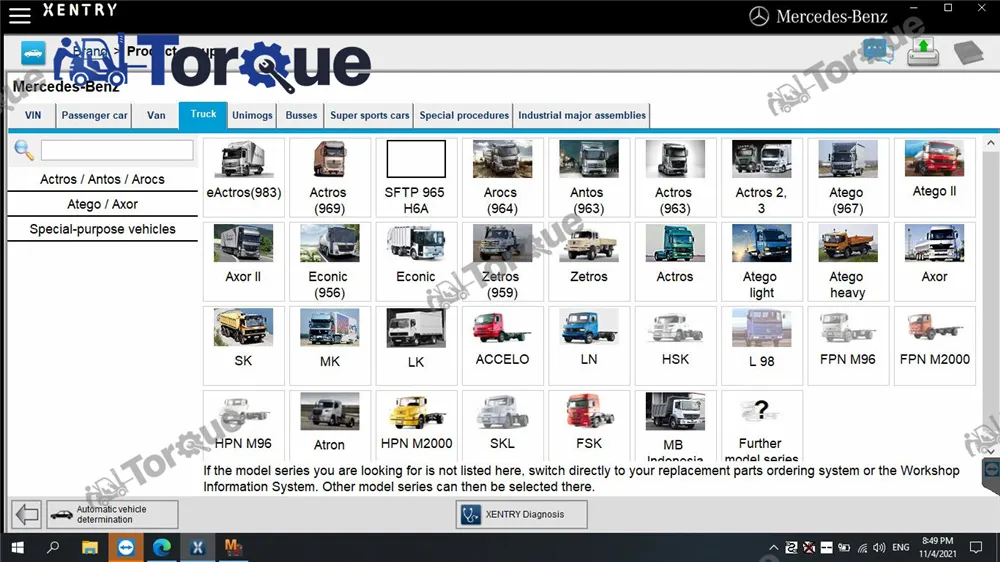The height and width of the screenshot is (562, 1000).
Task: Select the Axor II truck model
Action: tap(244, 262)
